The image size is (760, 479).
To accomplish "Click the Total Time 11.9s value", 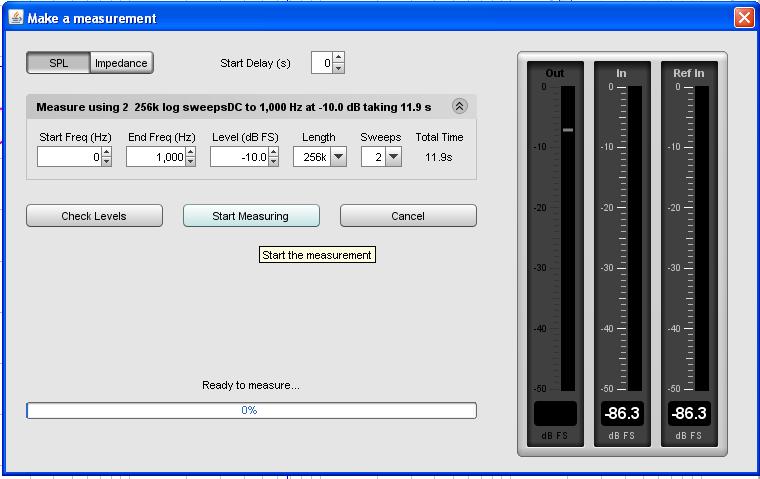I will click(x=439, y=157).
